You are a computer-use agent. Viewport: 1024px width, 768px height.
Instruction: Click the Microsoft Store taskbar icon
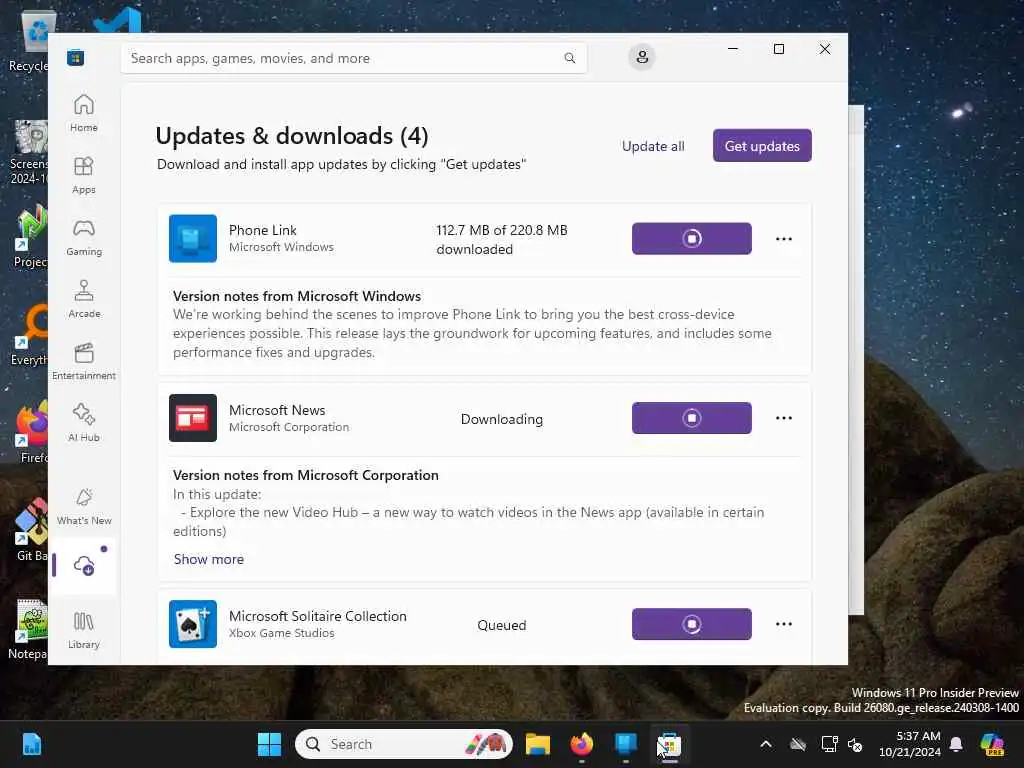[669, 744]
